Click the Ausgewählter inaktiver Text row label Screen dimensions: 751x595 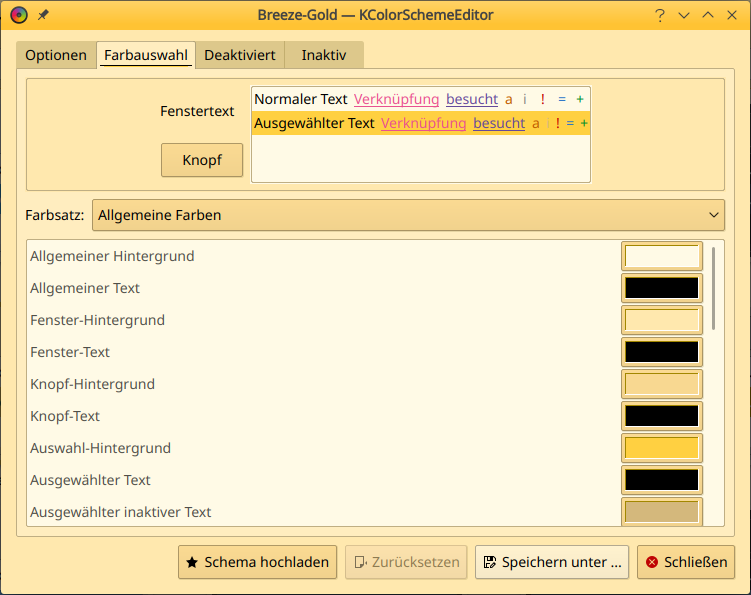[x=121, y=512]
